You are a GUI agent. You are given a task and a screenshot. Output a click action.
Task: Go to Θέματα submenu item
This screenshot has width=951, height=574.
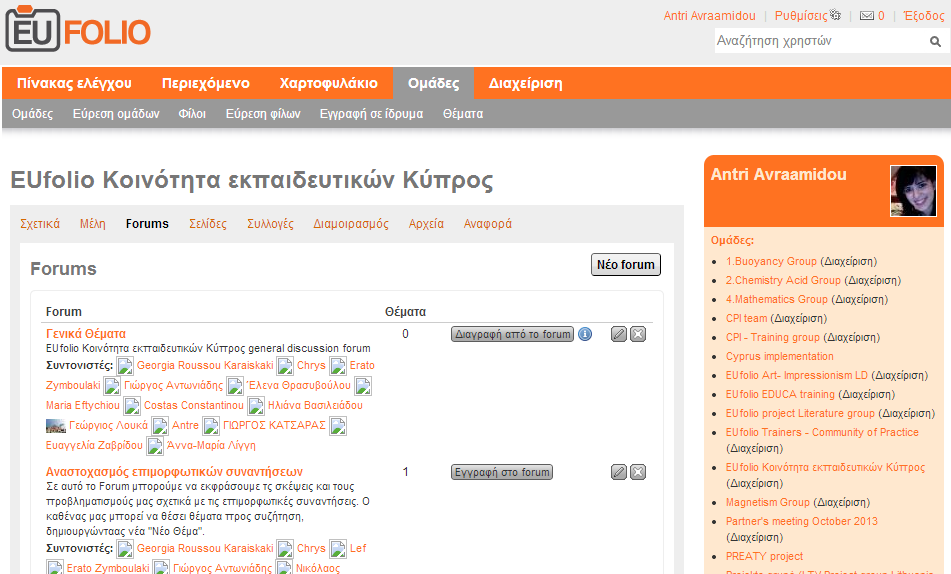(x=463, y=113)
